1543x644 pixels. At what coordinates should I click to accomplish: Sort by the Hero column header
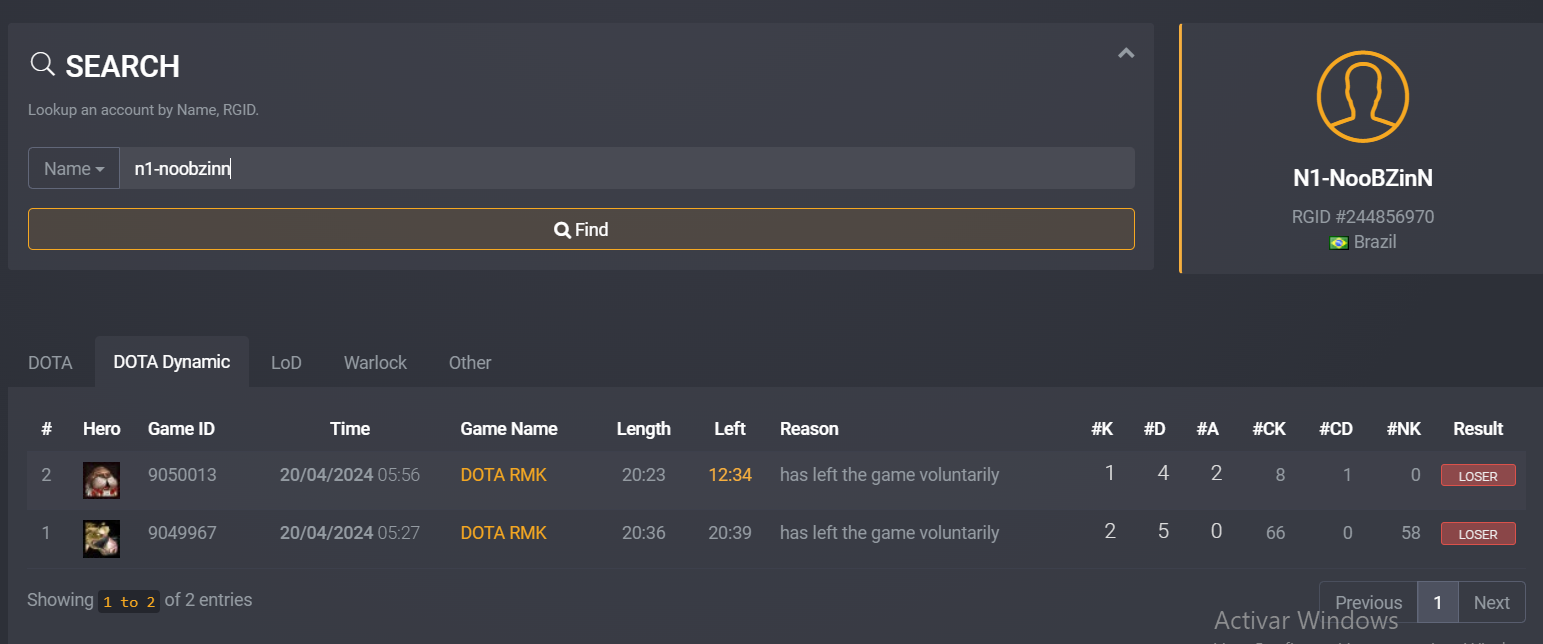[x=102, y=429]
